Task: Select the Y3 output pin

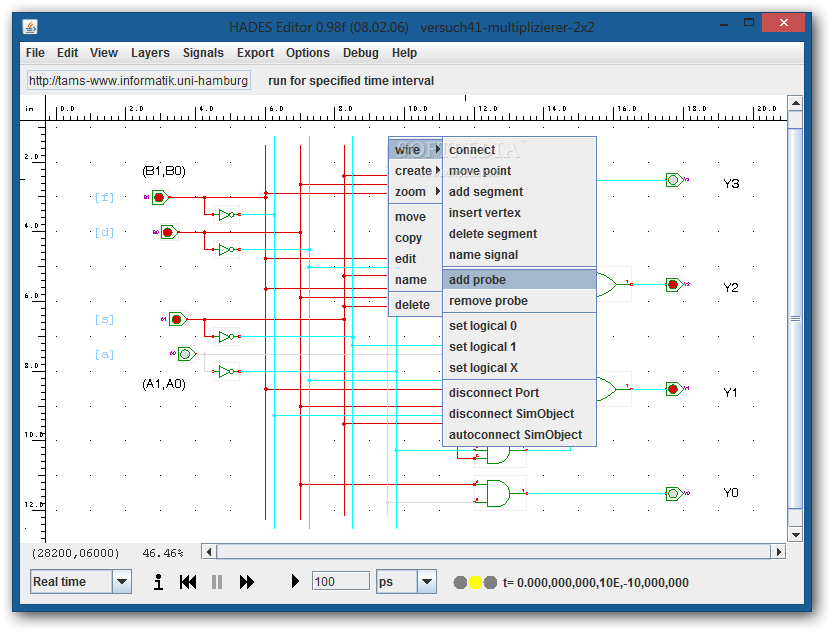Action: click(674, 180)
